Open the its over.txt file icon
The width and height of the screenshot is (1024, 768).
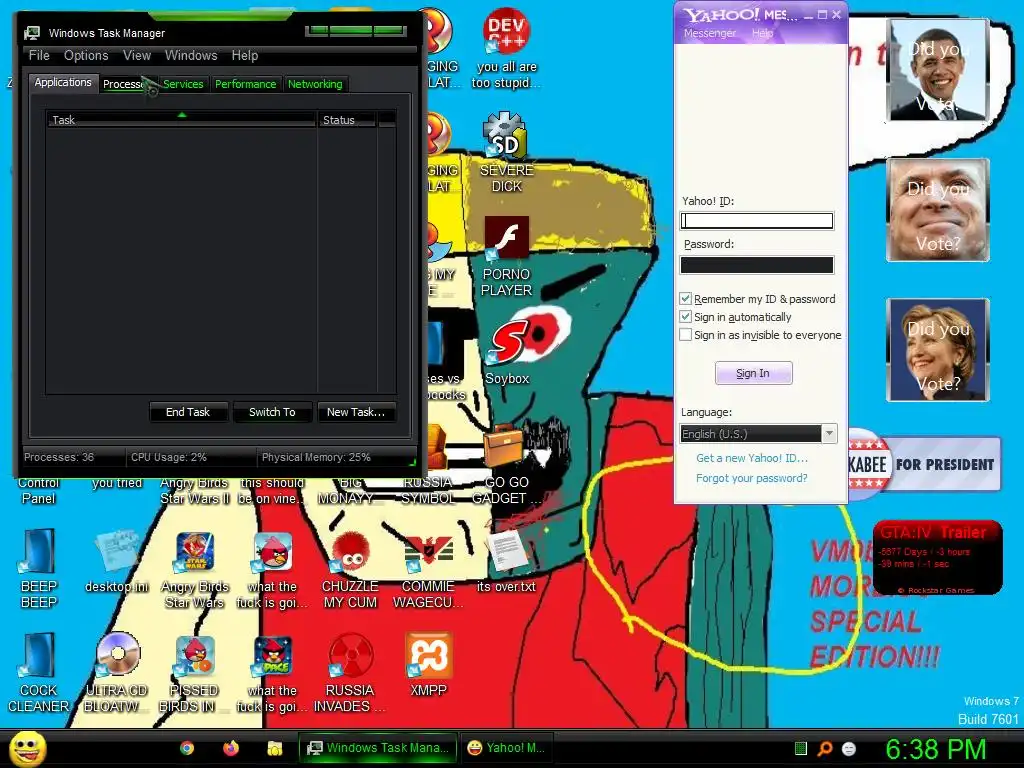(x=506, y=552)
